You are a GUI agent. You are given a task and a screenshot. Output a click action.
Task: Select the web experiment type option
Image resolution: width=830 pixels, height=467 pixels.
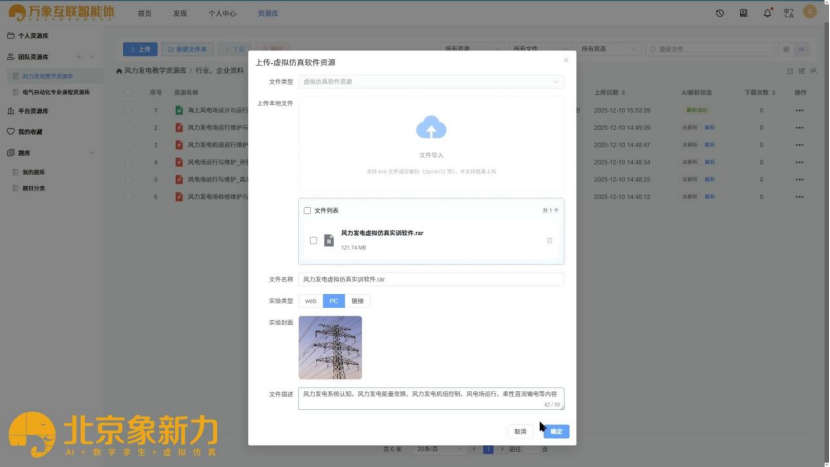click(x=310, y=300)
